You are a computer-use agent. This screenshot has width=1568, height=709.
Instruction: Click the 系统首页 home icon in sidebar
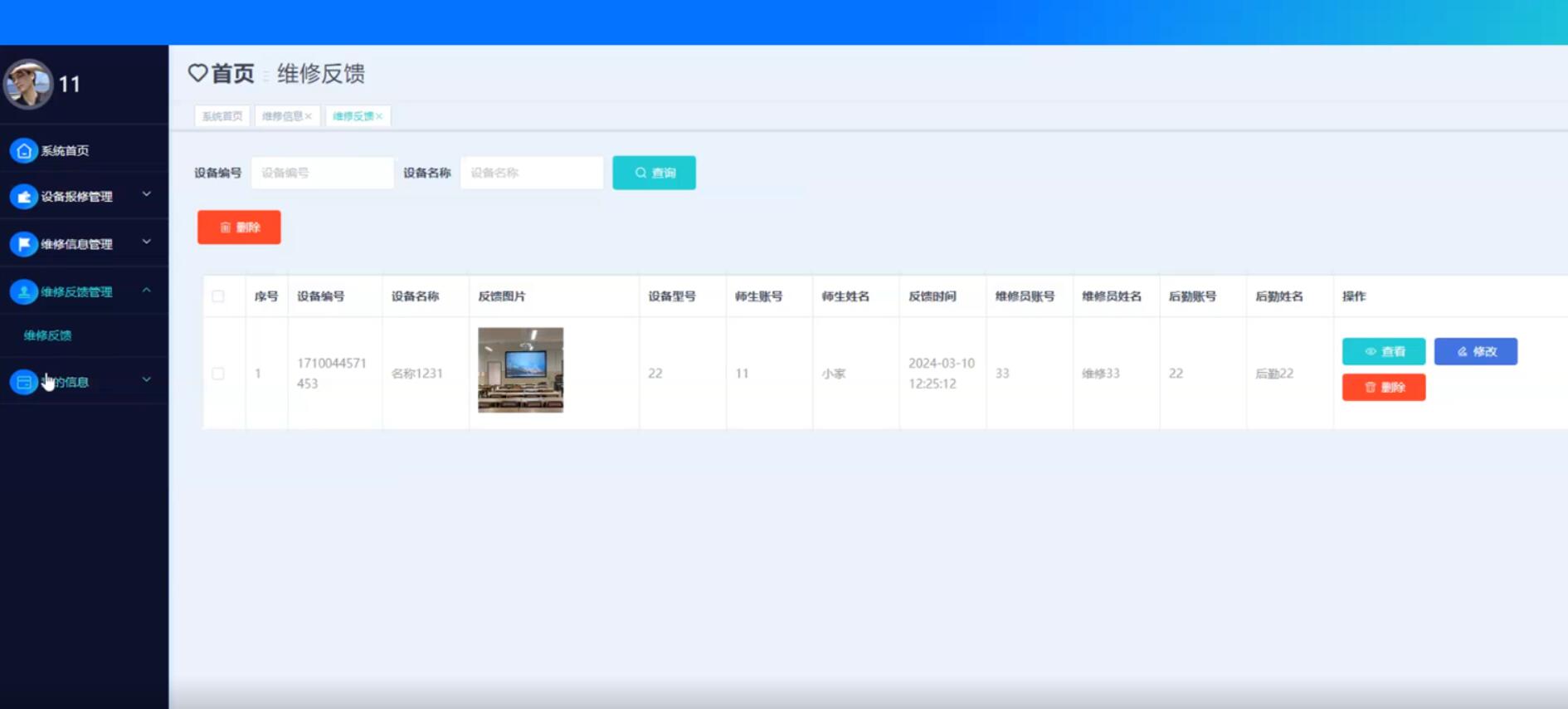click(x=24, y=150)
